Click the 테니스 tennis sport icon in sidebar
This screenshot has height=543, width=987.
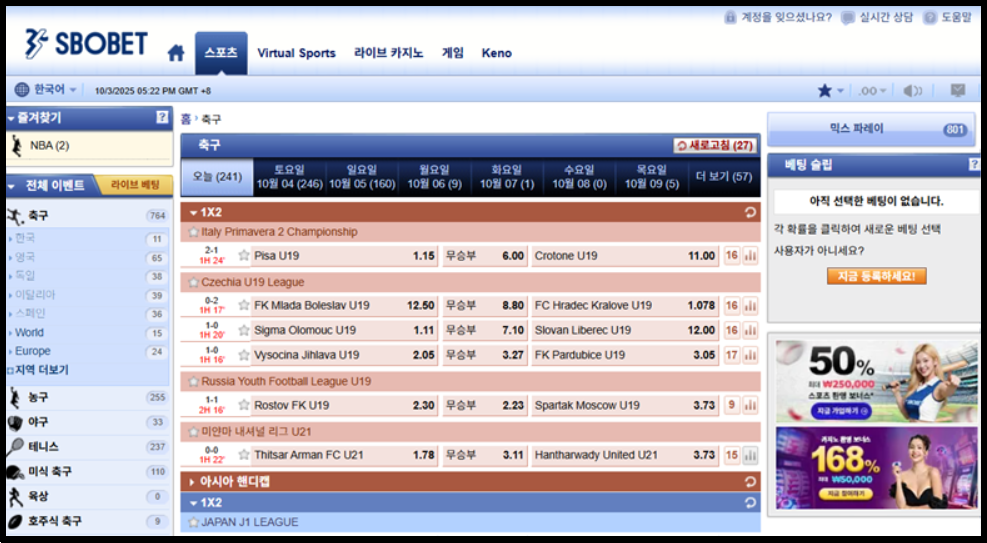point(15,447)
